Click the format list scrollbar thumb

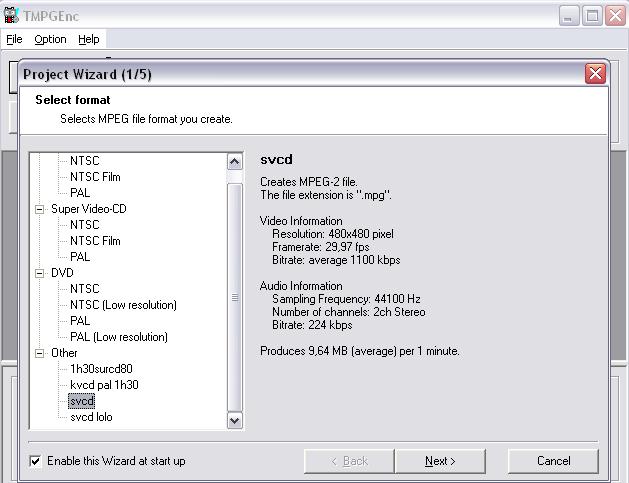click(235, 298)
